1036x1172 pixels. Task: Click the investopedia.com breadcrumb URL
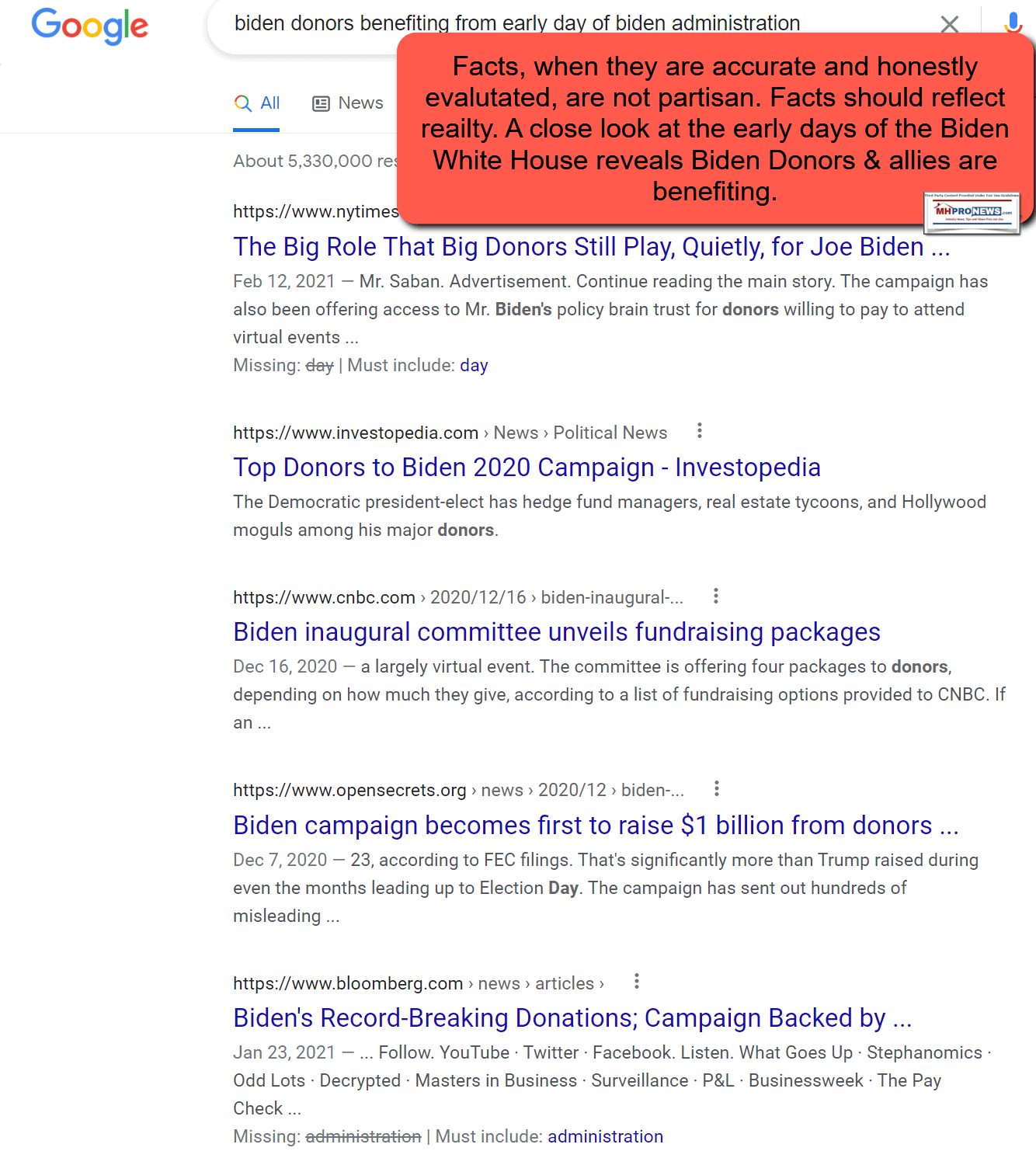[x=355, y=433]
